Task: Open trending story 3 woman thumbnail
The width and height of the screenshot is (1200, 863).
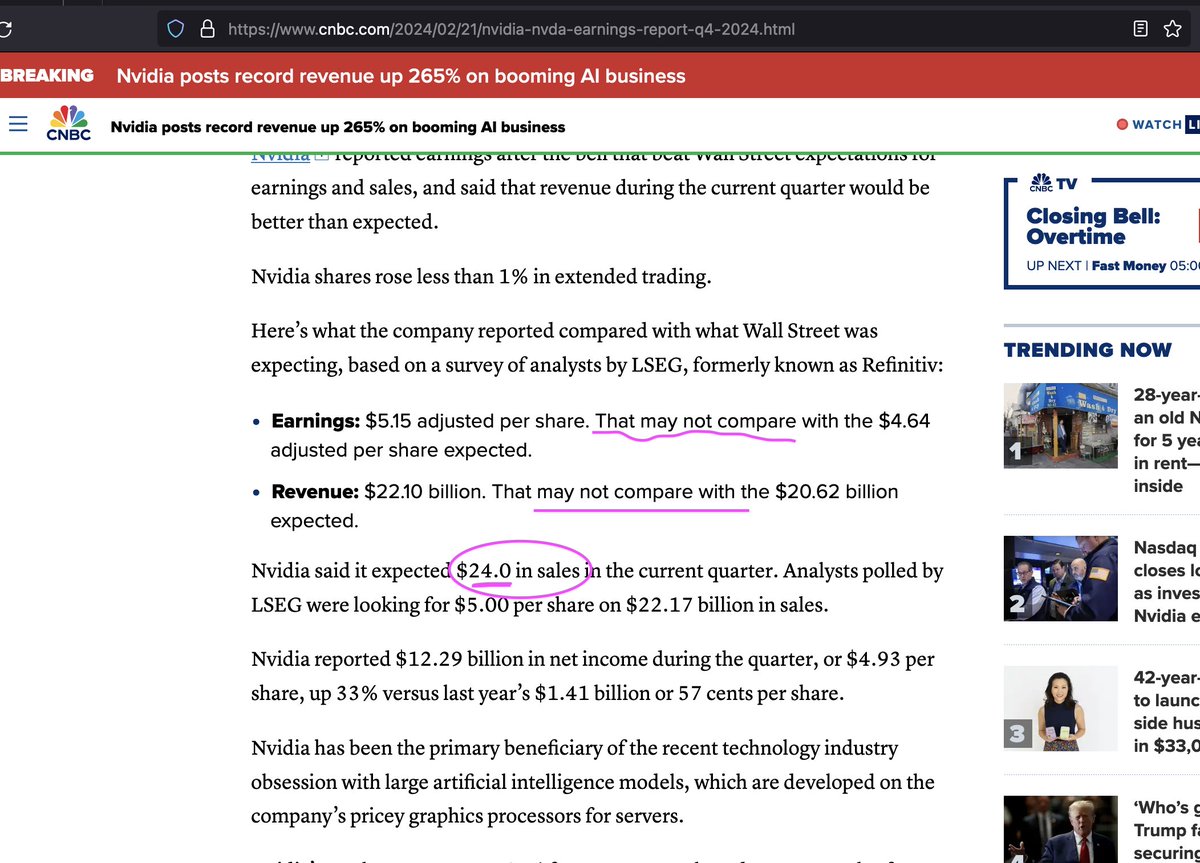Action: (1060, 707)
